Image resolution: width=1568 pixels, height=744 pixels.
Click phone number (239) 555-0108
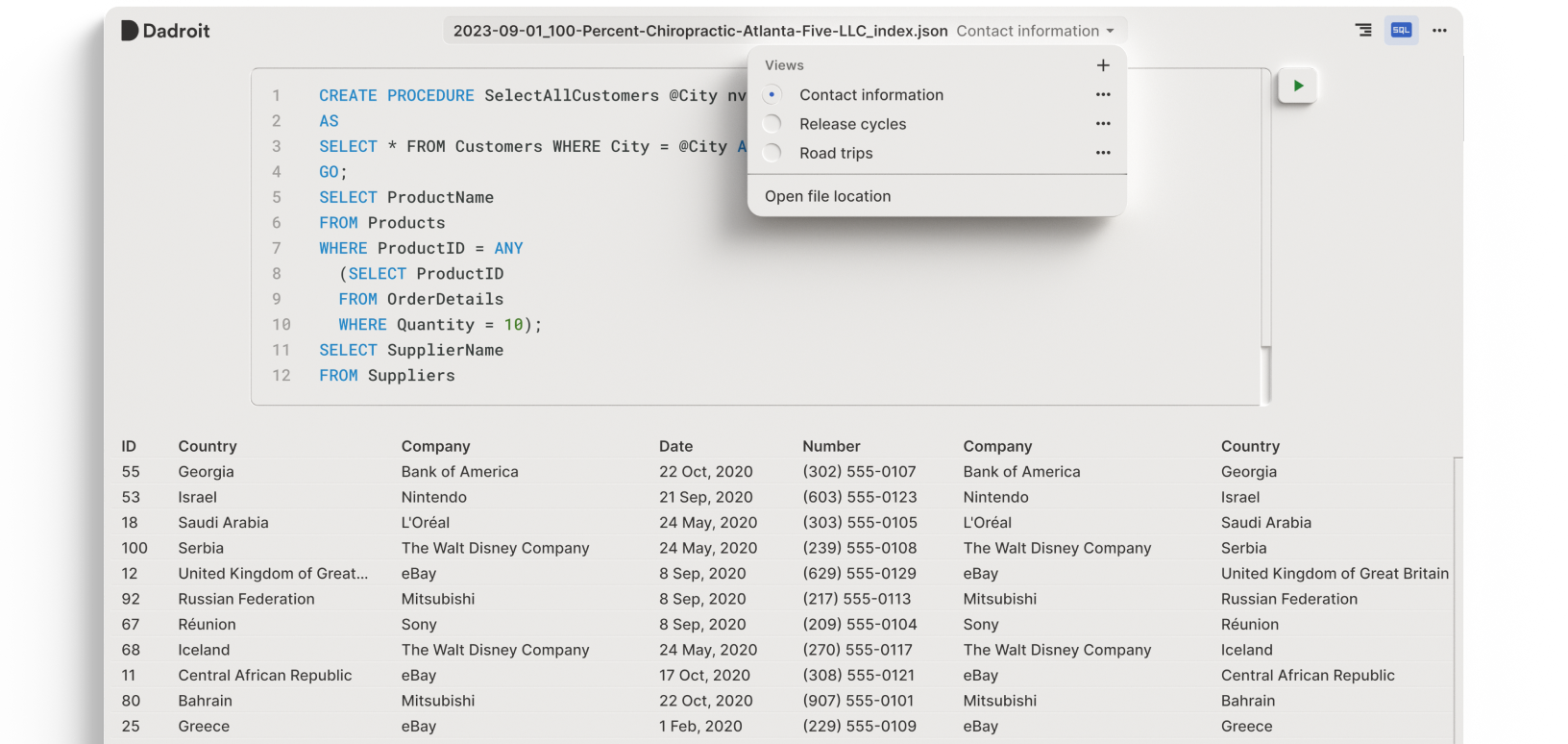point(860,548)
